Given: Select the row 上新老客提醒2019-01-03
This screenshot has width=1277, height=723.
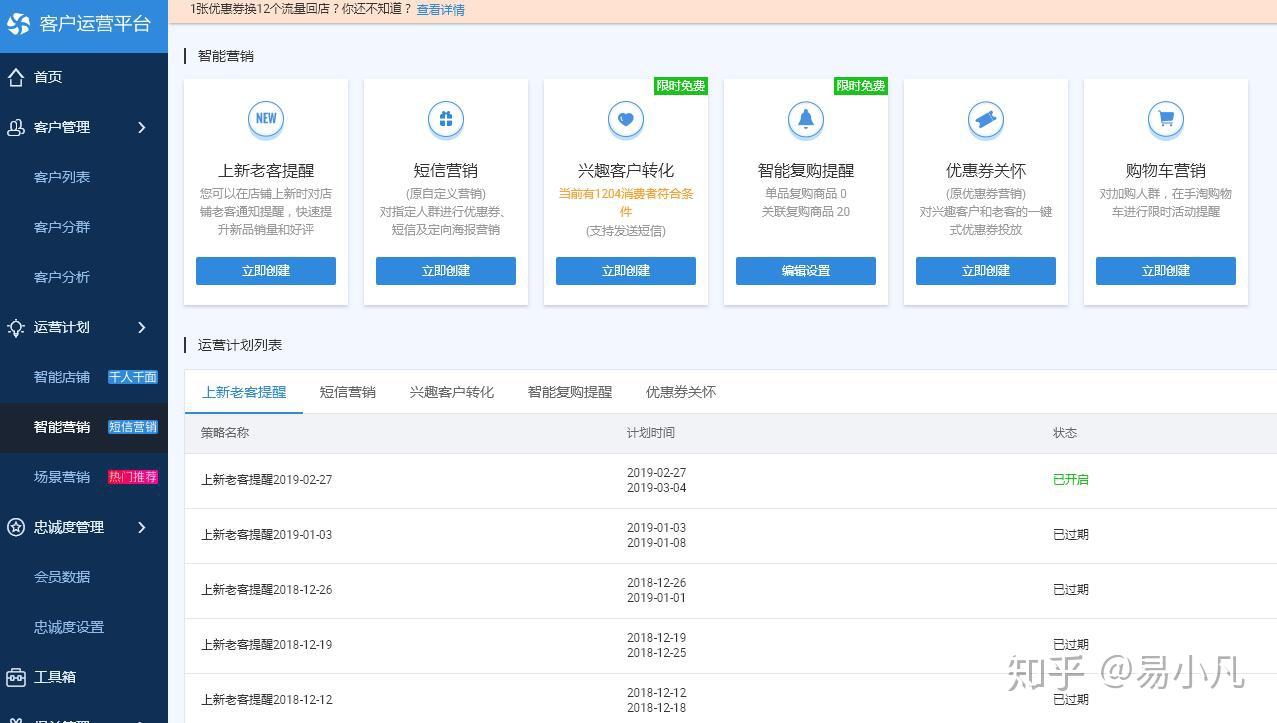Looking at the screenshot, I should point(731,535).
